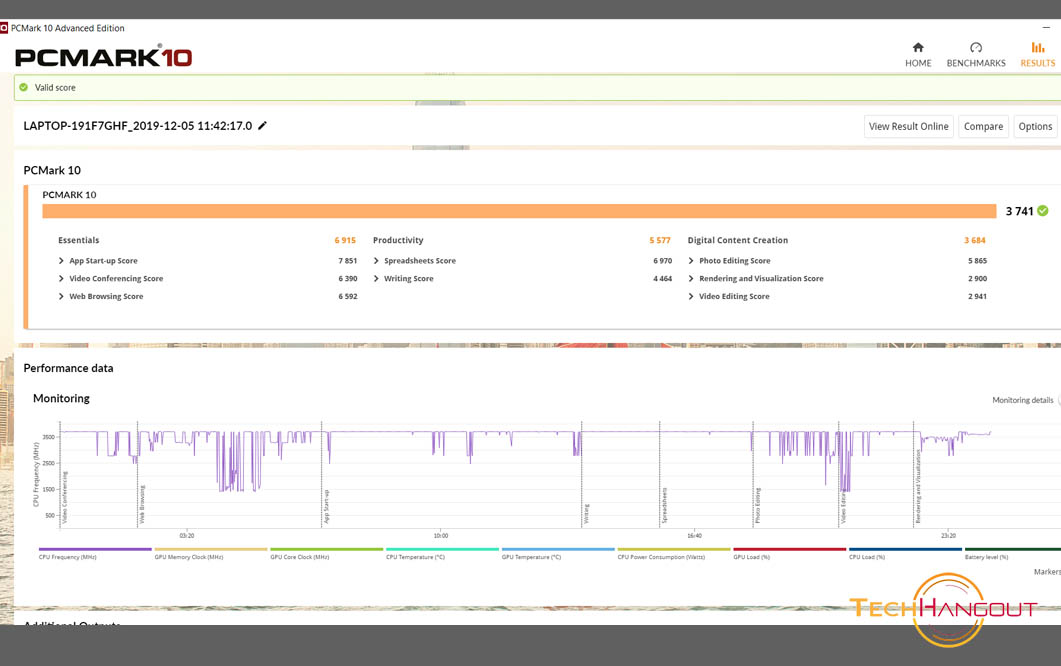The image size is (1061, 666).
Task: Go to the Benchmarks section
Action: pyautogui.click(x=976, y=55)
